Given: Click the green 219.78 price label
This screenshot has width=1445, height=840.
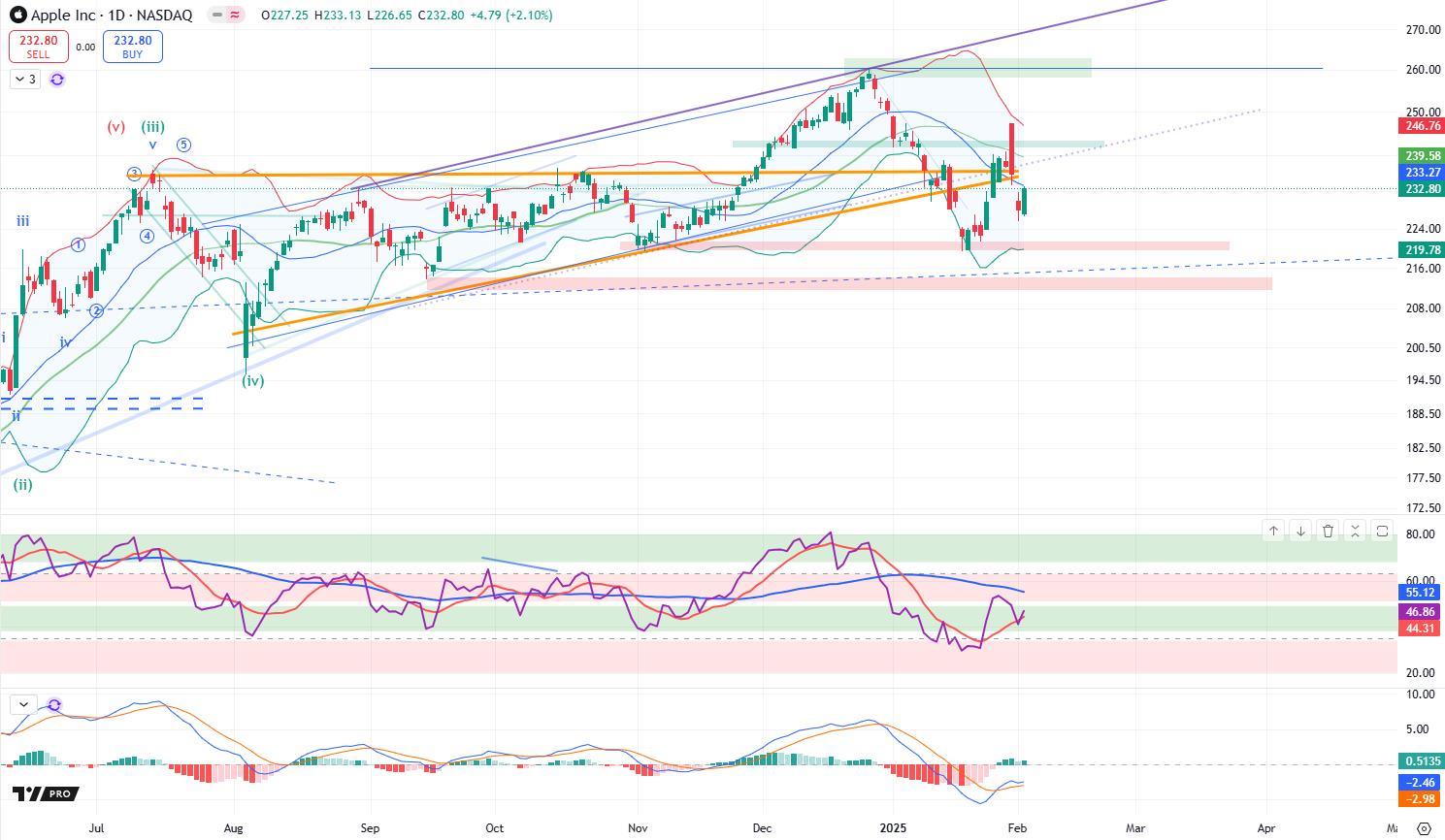Looking at the screenshot, I should (1422, 250).
